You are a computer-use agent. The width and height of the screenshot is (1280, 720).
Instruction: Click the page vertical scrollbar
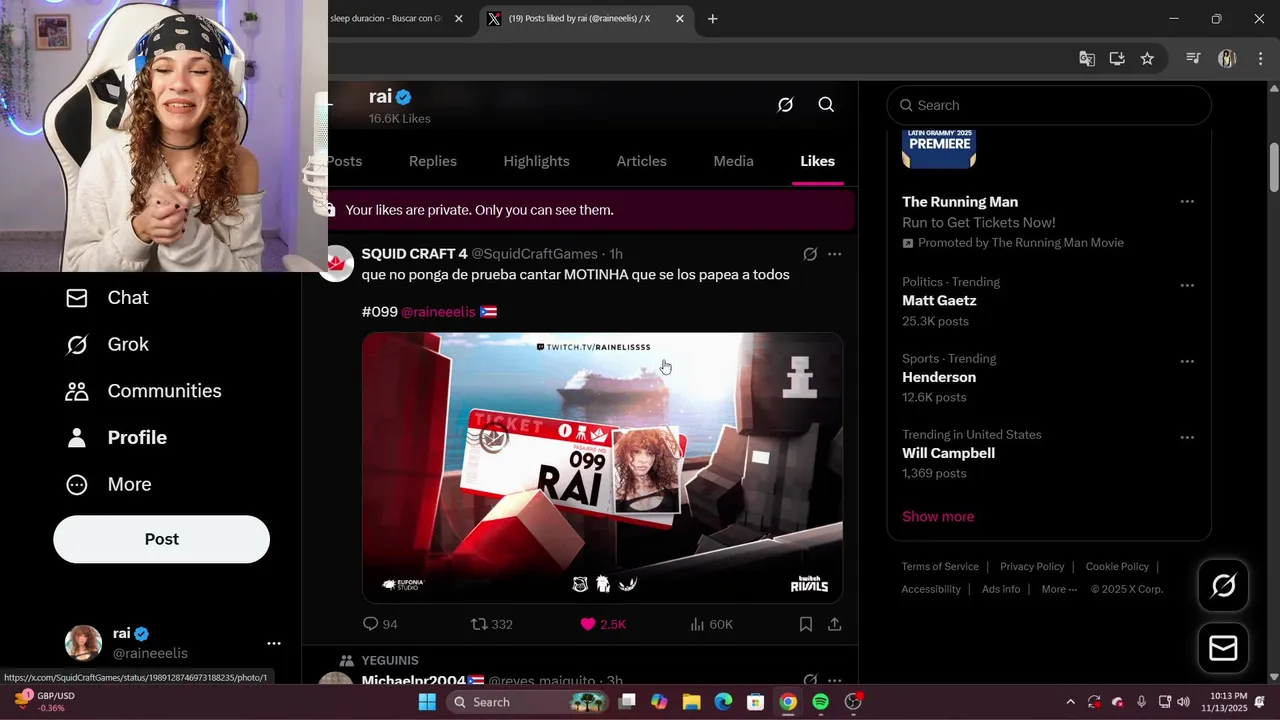coord(1274,167)
